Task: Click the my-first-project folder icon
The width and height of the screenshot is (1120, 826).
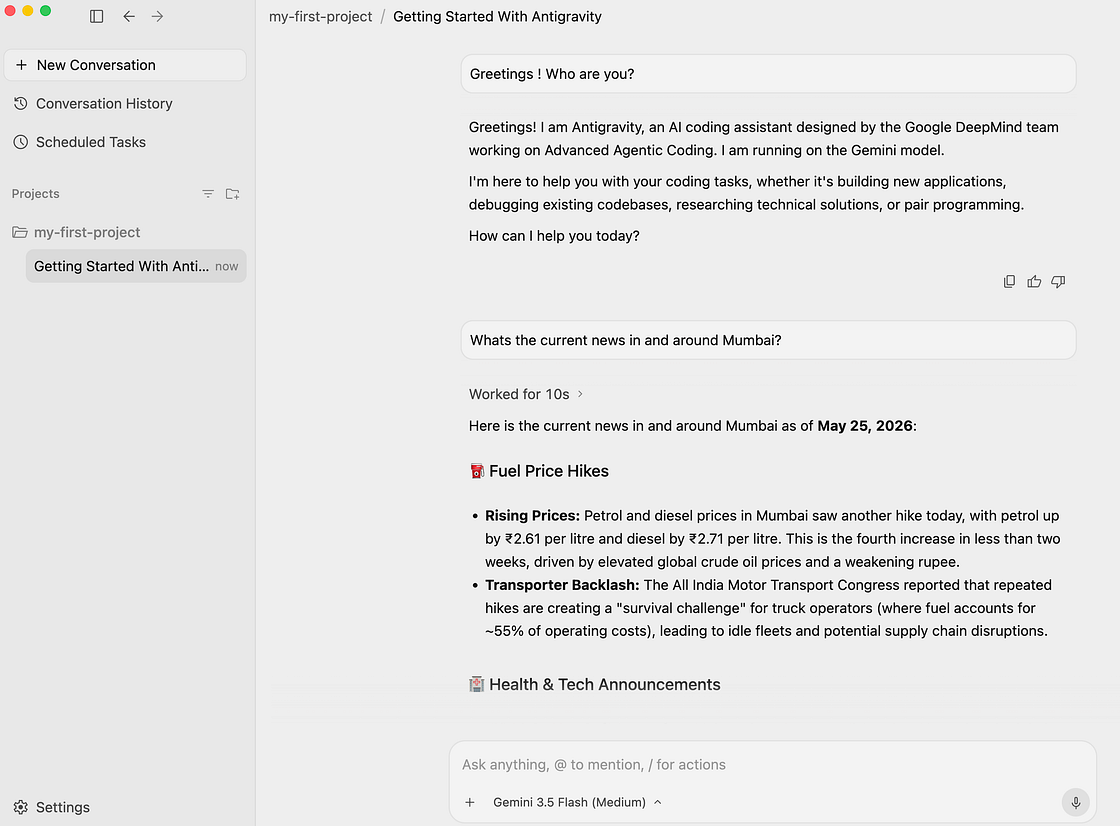Action: coord(20,232)
